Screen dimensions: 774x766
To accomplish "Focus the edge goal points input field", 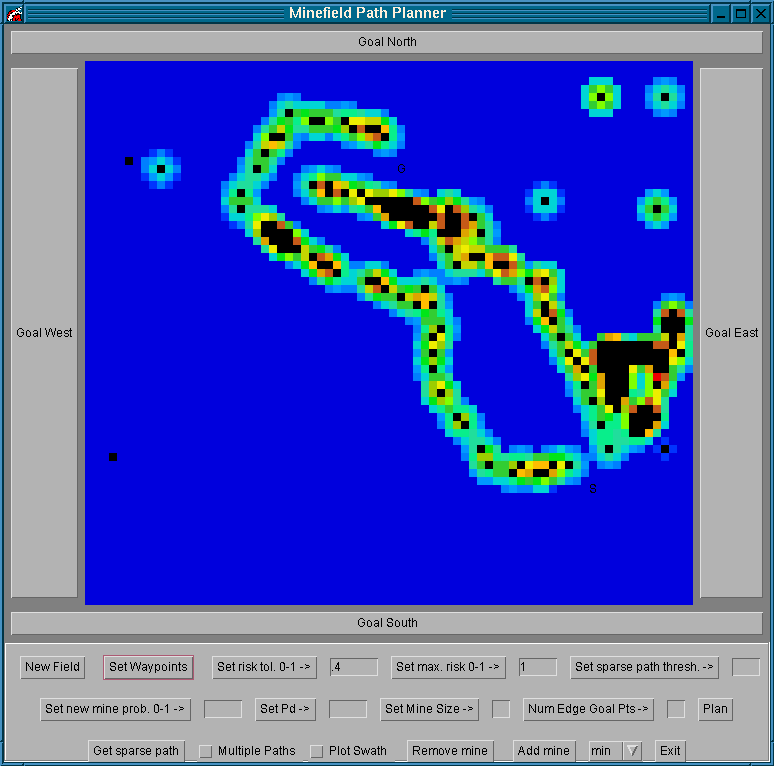I will pos(676,709).
